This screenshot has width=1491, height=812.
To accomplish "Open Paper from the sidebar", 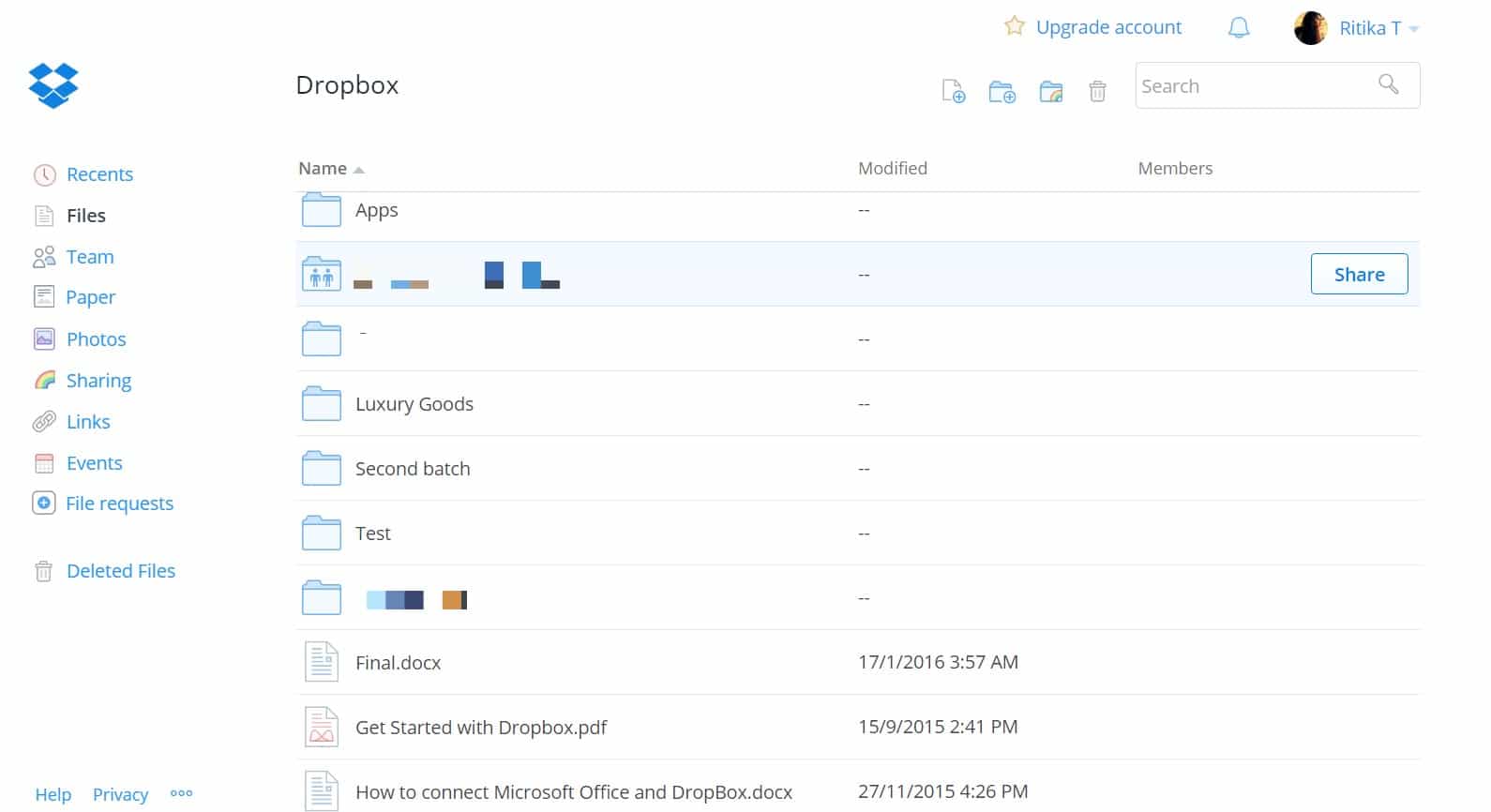I will pos(91,297).
